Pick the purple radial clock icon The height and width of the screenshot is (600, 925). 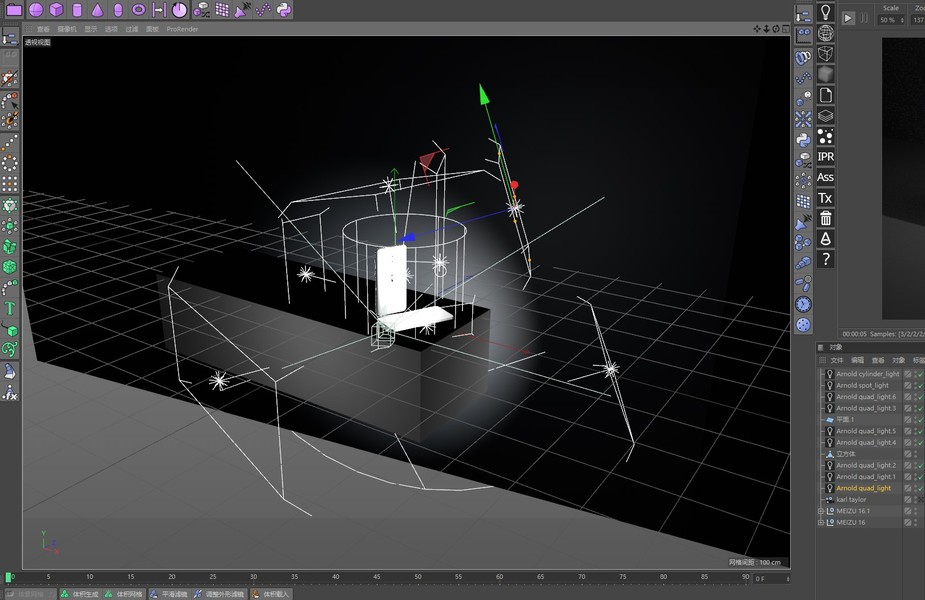pos(180,9)
